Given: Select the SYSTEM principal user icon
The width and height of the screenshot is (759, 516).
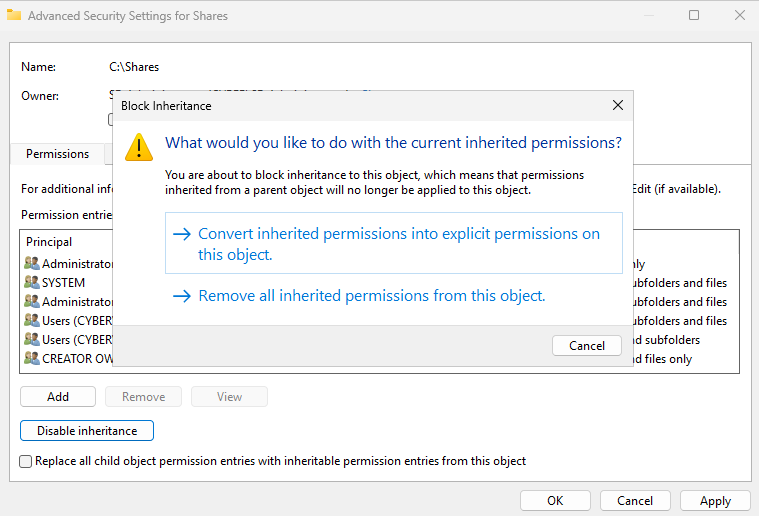Looking at the screenshot, I should pos(31,283).
